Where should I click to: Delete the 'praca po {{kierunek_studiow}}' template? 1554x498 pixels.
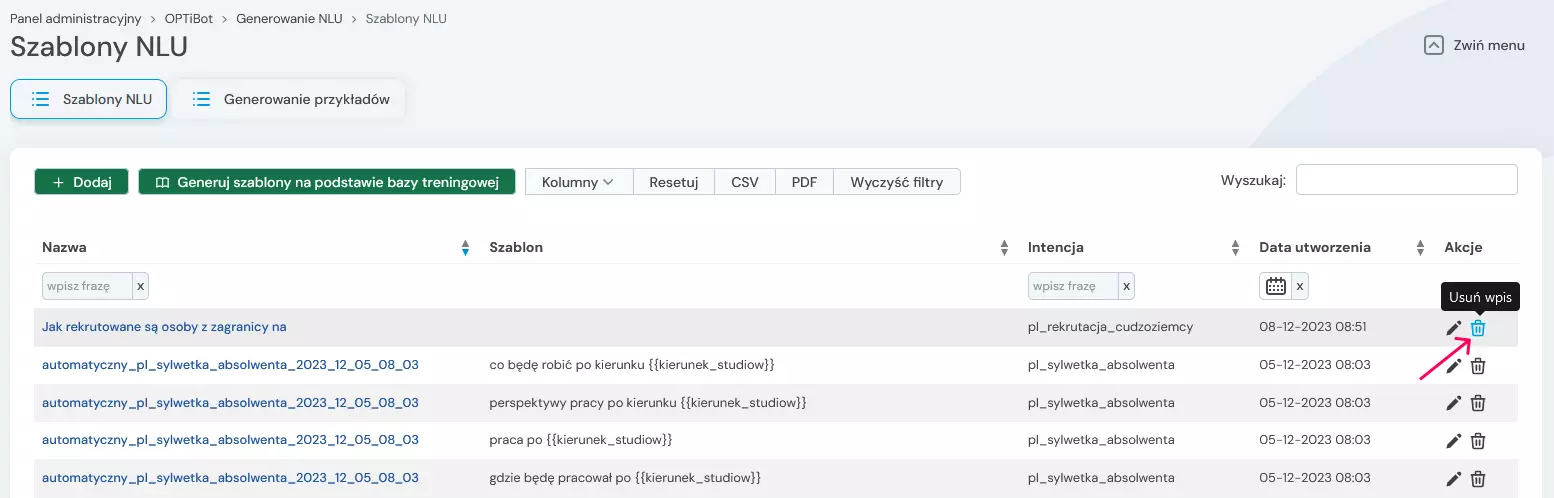coord(1478,441)
